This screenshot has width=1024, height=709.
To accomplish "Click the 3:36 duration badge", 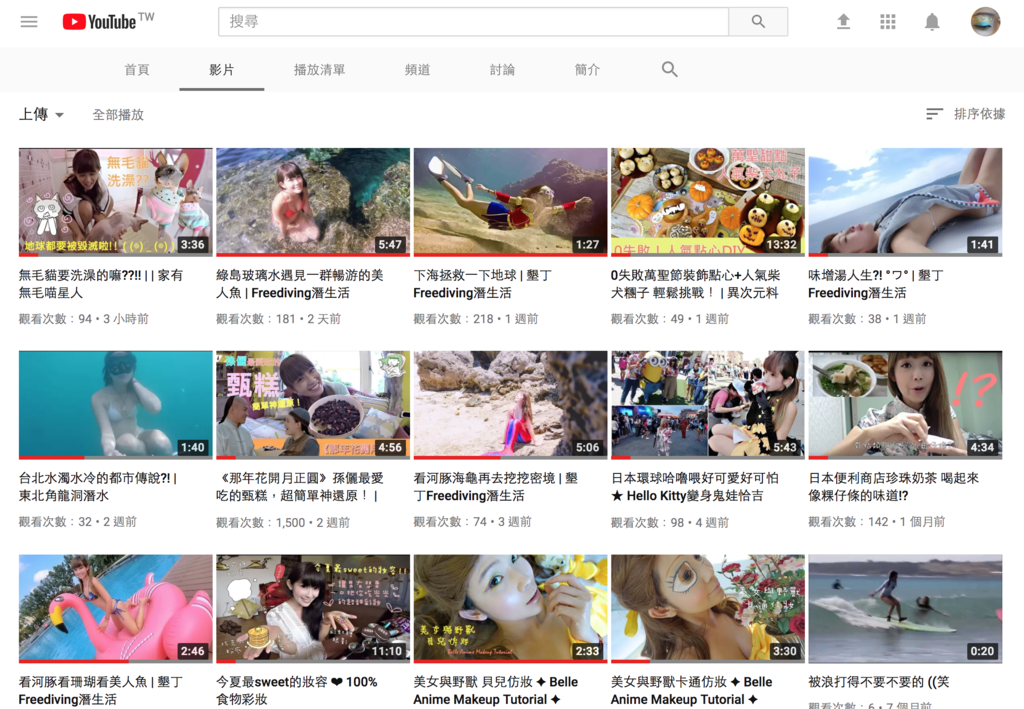I will 193,245.
